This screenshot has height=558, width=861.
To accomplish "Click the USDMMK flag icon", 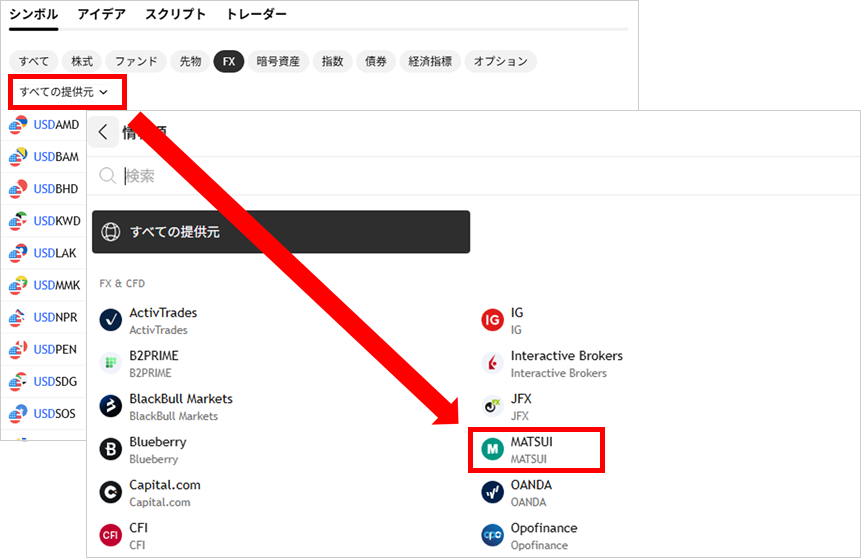I will tap(18, 286).
